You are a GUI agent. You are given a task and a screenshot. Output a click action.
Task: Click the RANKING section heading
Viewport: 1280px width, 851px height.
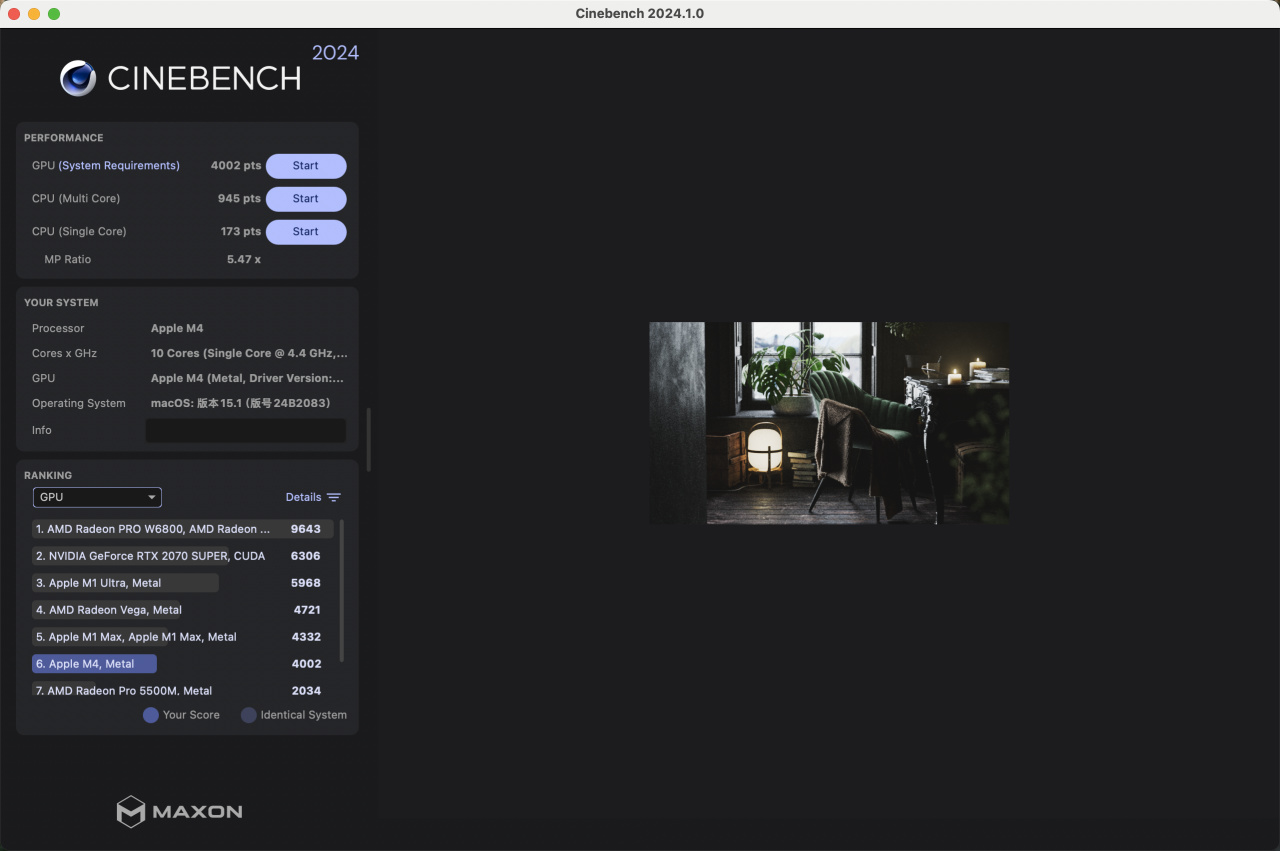[x=48, y=476]
